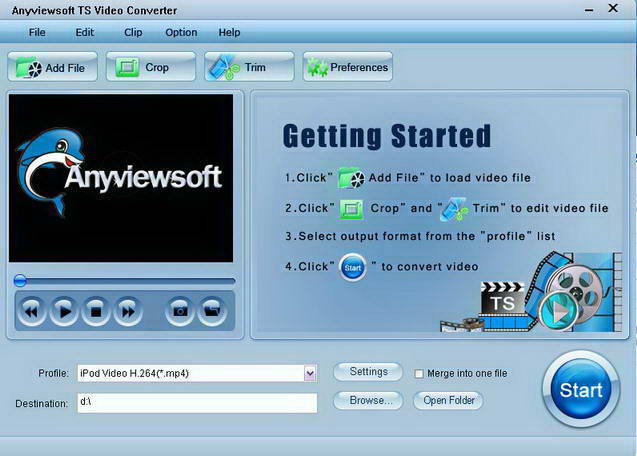Screen dimensions: 637x456
Task: Take a snapshot with the camera icon
Action: [180, 311]
